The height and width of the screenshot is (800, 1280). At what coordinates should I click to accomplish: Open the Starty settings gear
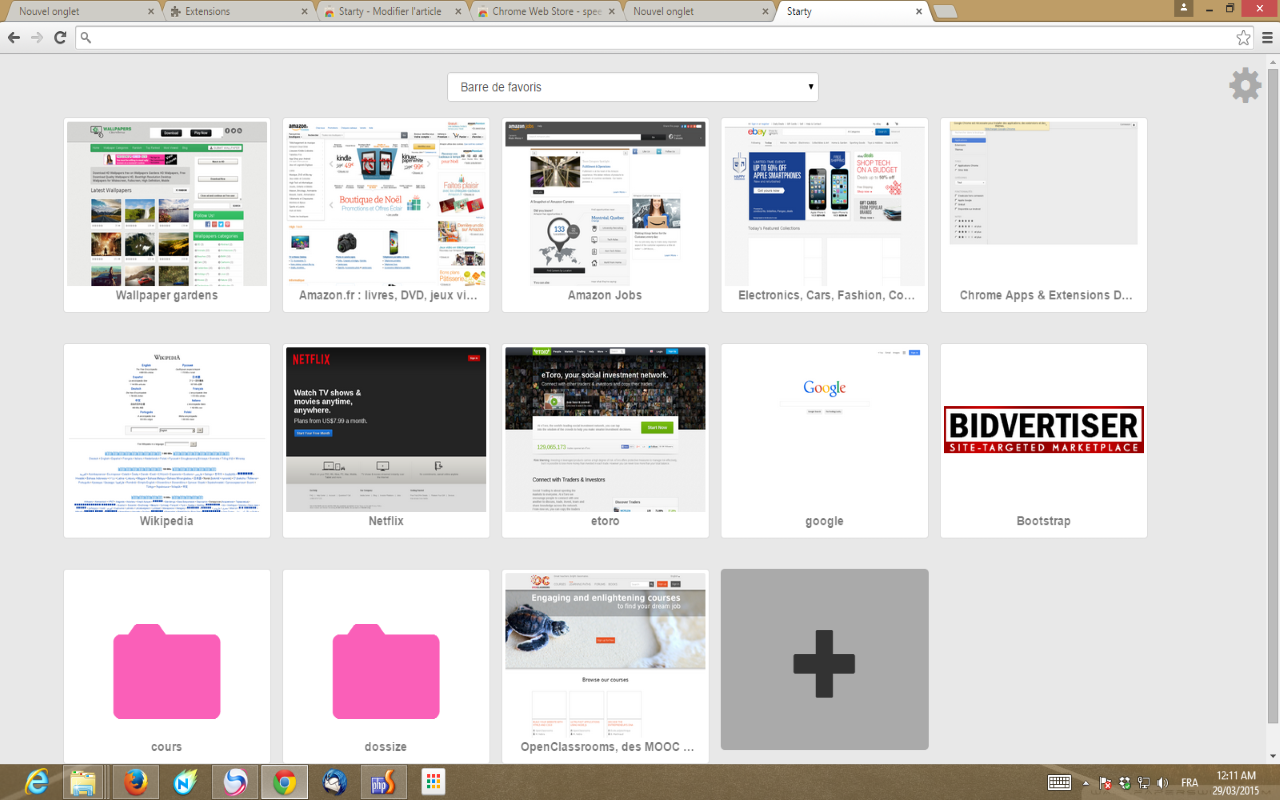coord(1245,86)
